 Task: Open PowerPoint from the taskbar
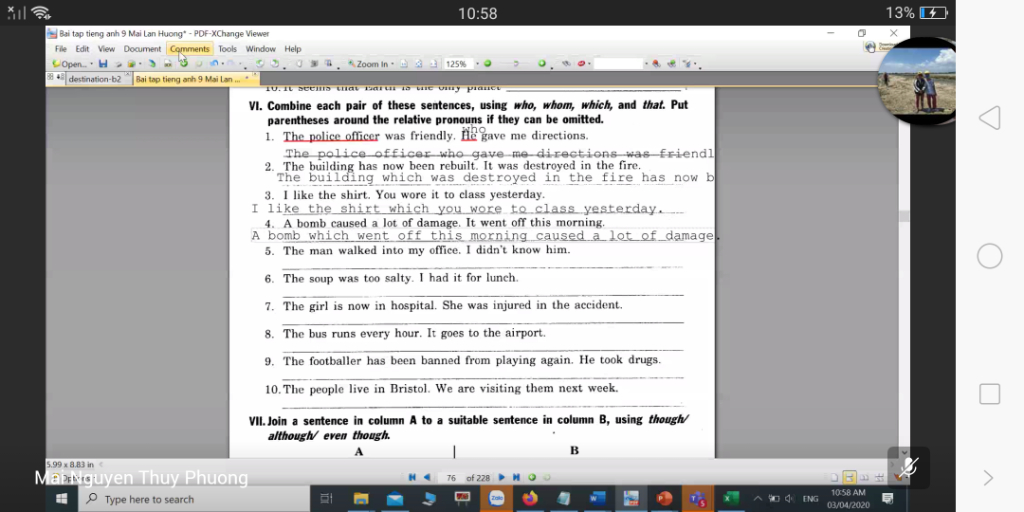pos(664,499)
